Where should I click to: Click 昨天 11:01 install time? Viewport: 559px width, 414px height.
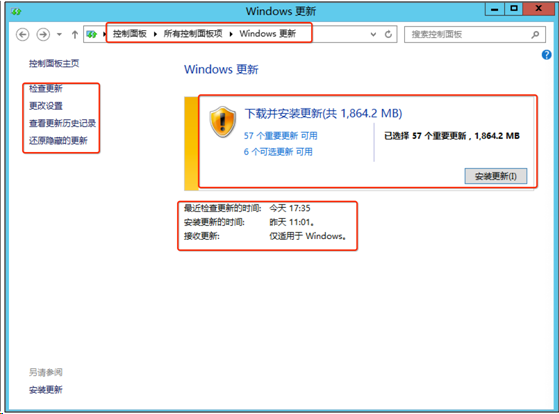coord(292,222)
